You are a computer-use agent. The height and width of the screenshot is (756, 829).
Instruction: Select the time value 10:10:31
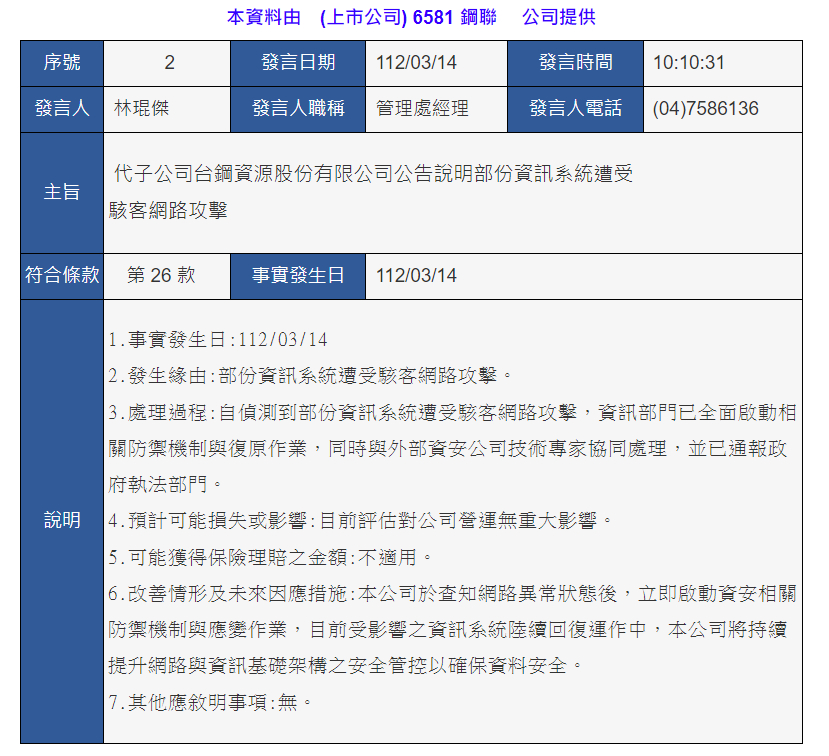pyautogui.click(x=689, y=63)
